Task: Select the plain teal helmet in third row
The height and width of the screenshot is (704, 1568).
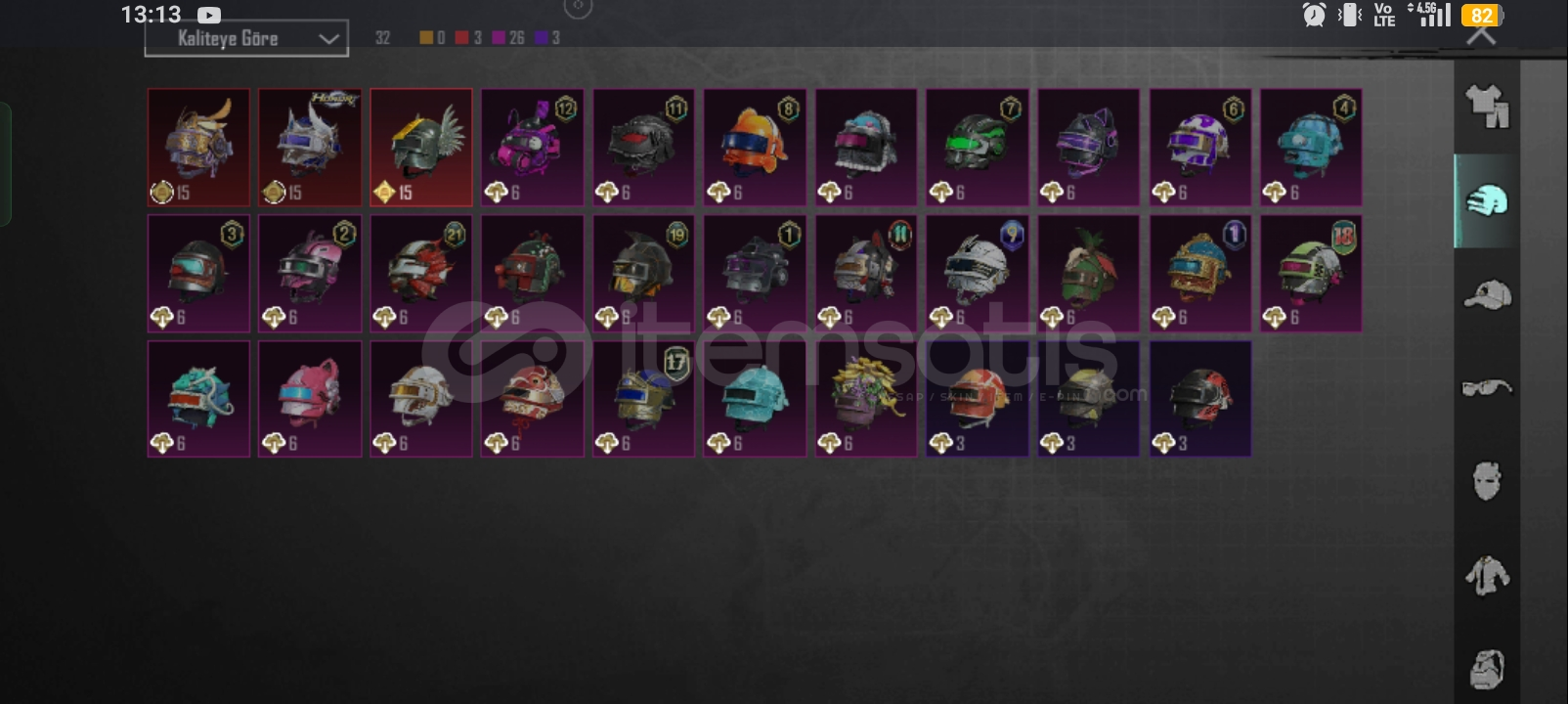Action: [755, 398]
